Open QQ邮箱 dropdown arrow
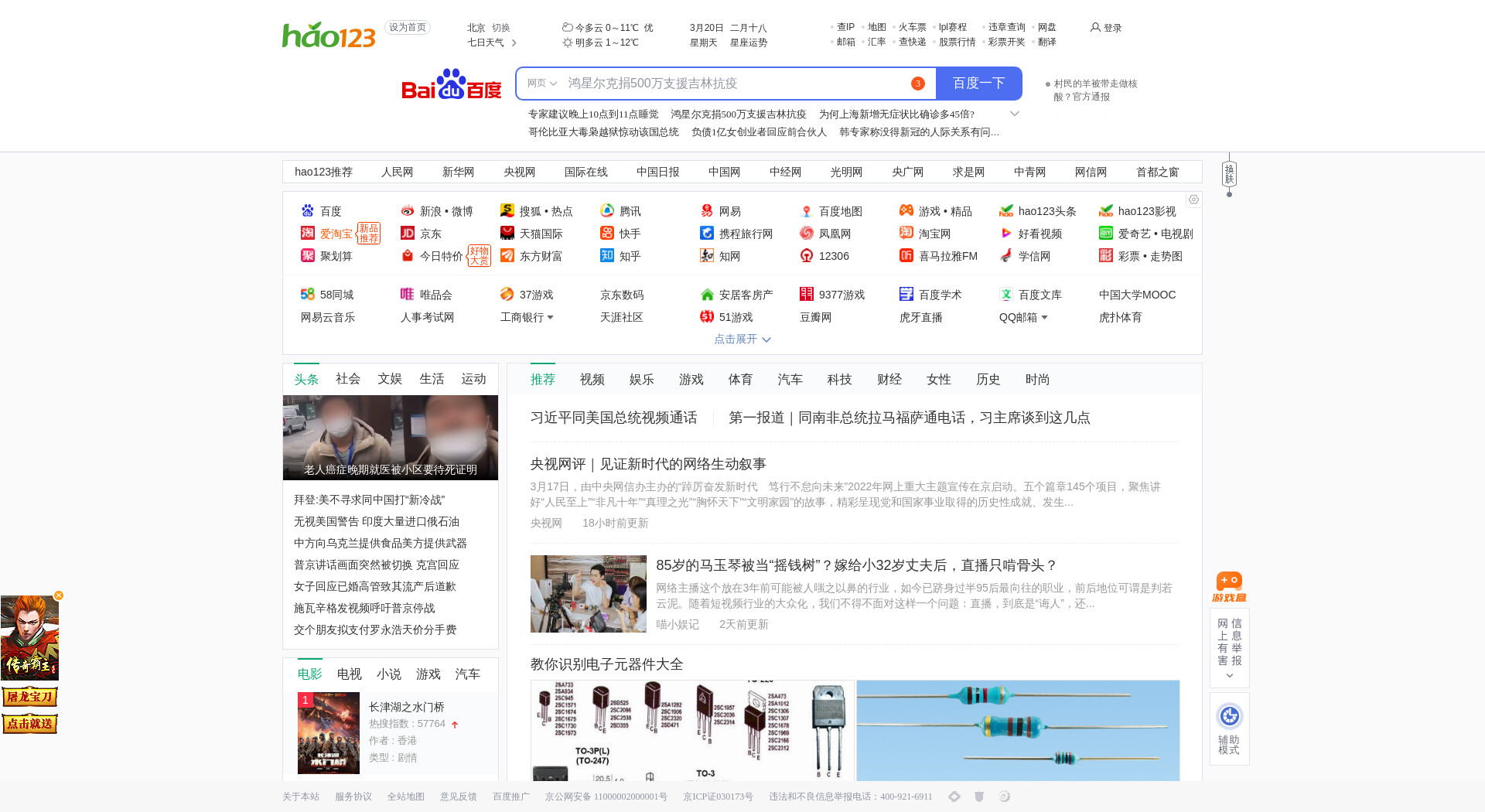 1044,318
